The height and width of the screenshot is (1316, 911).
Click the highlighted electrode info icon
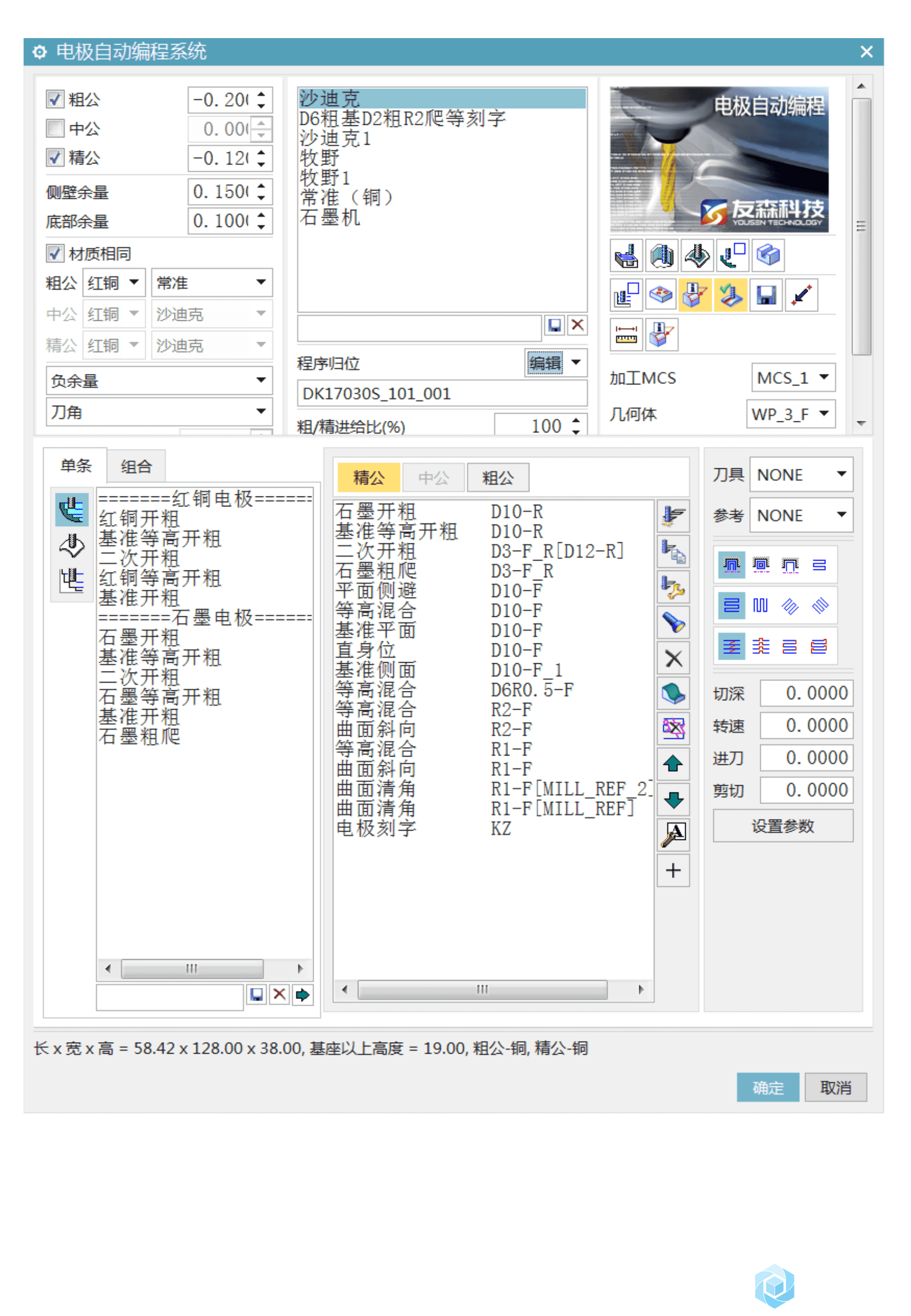(x=696, y=295)
